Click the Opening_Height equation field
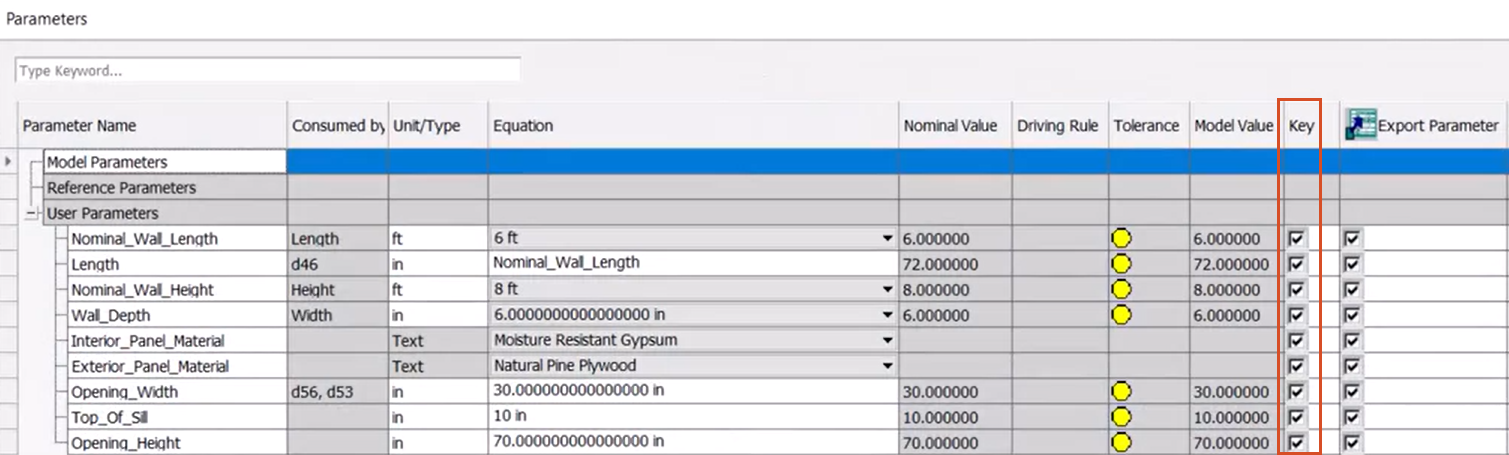 tap(693, 442)
